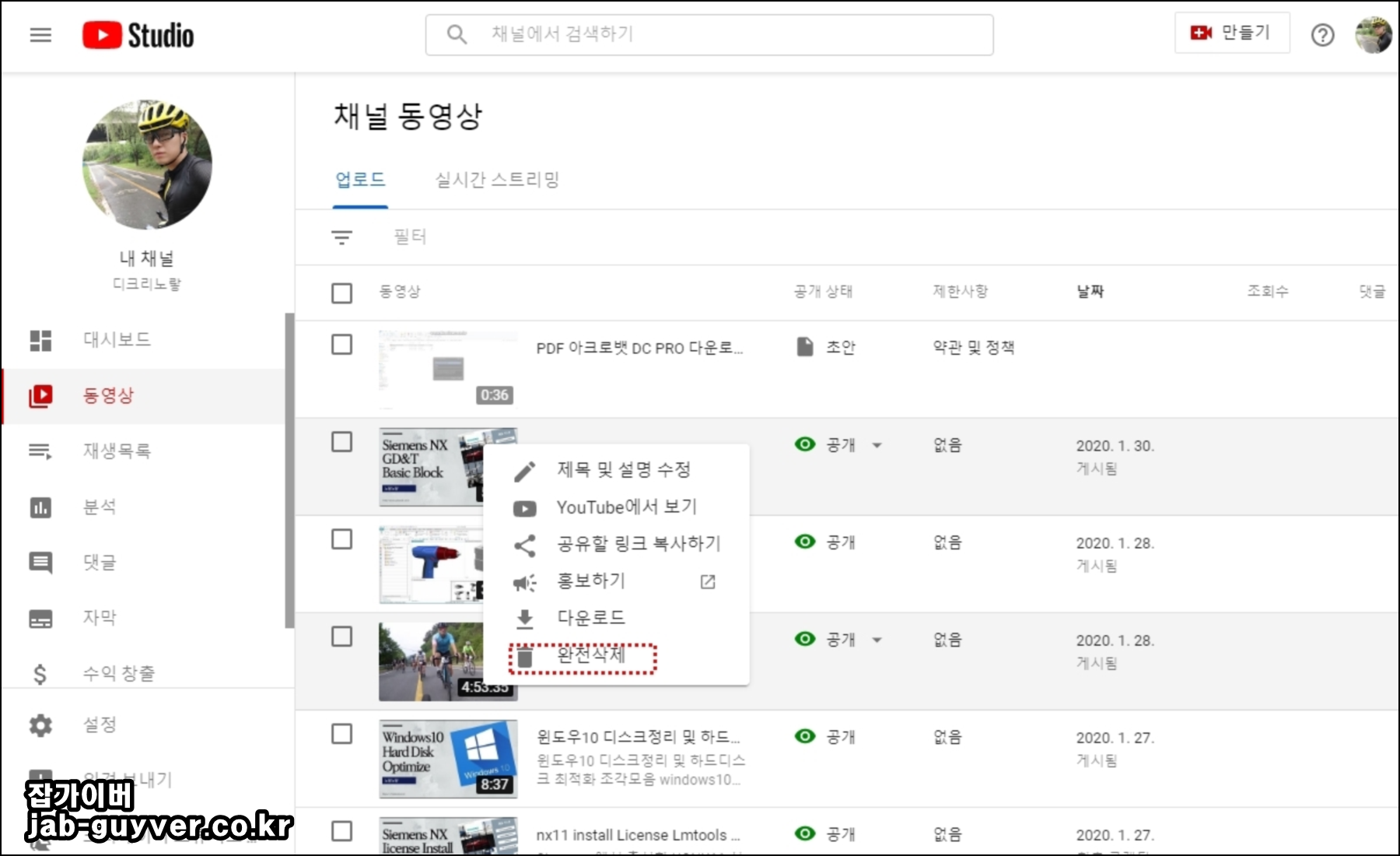The image size is (1400, 856).
Task: Click the filter lines icon
Action: [x=341, y=237]
